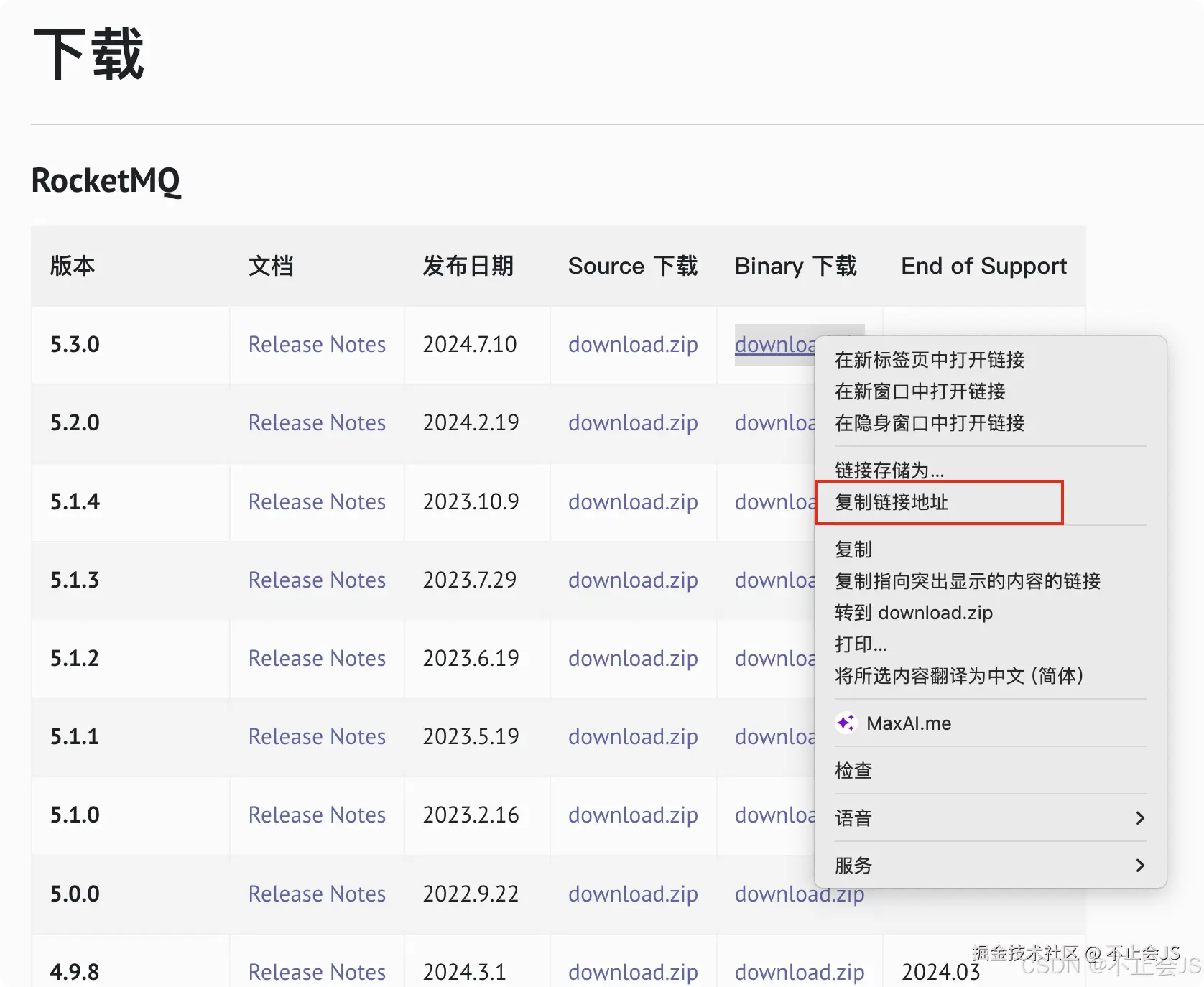Click 打印... in the context menu
This screenshot has height=987, width=1204.
coord(861,644)
